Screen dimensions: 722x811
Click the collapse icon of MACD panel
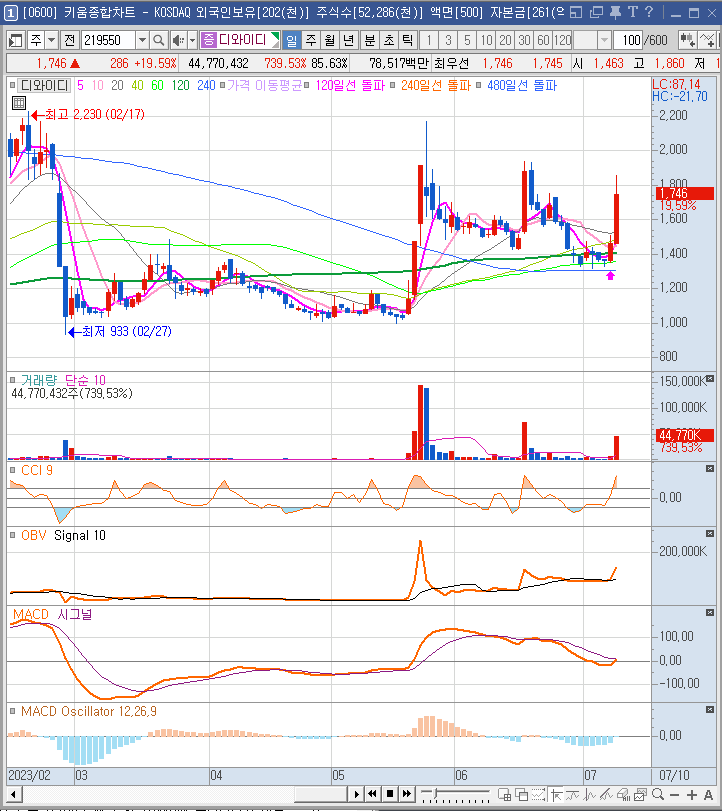click(710, 612)
